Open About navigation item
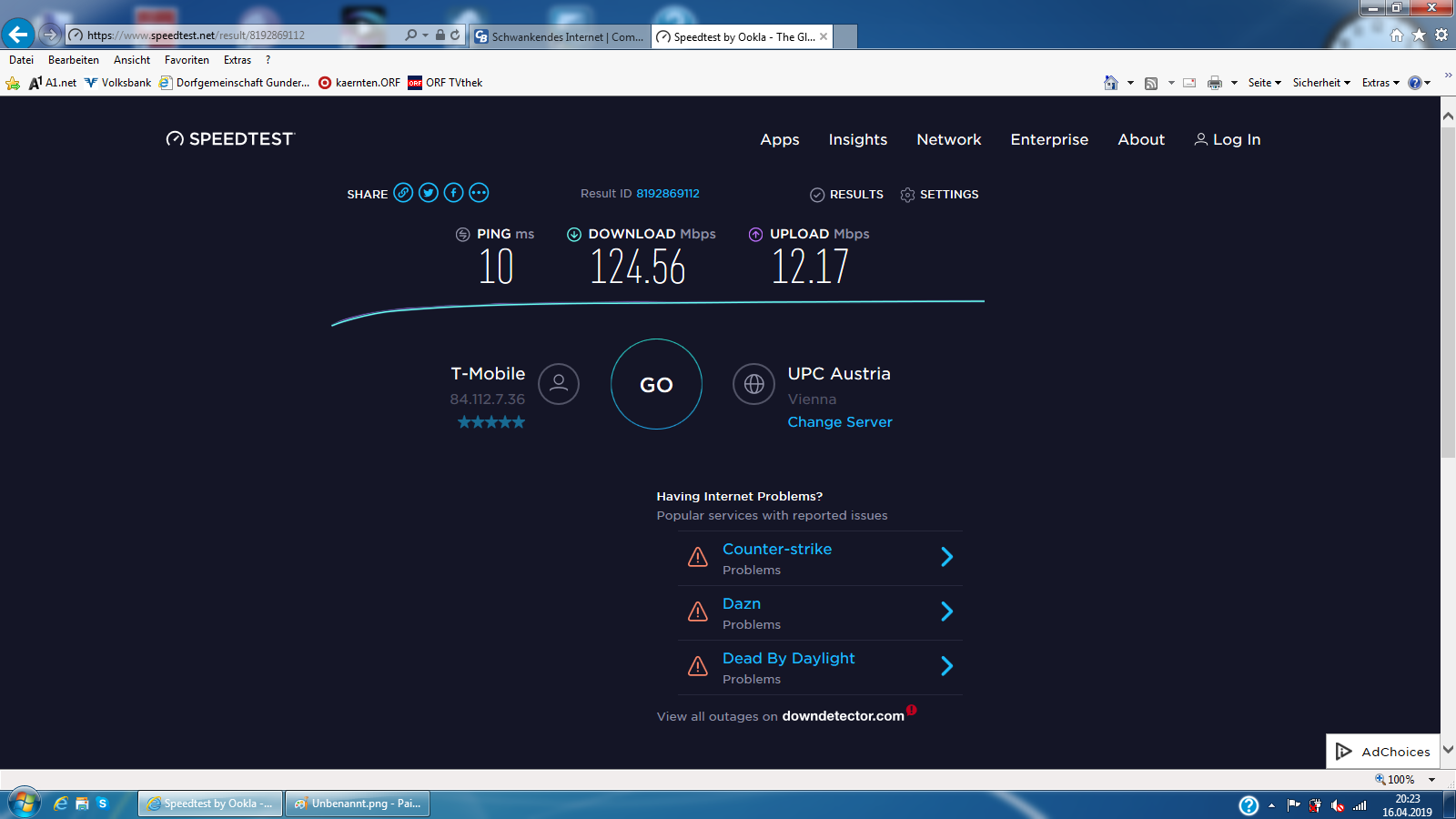The height and width of the screenshot is (819, 1456). pos(1141,139)
